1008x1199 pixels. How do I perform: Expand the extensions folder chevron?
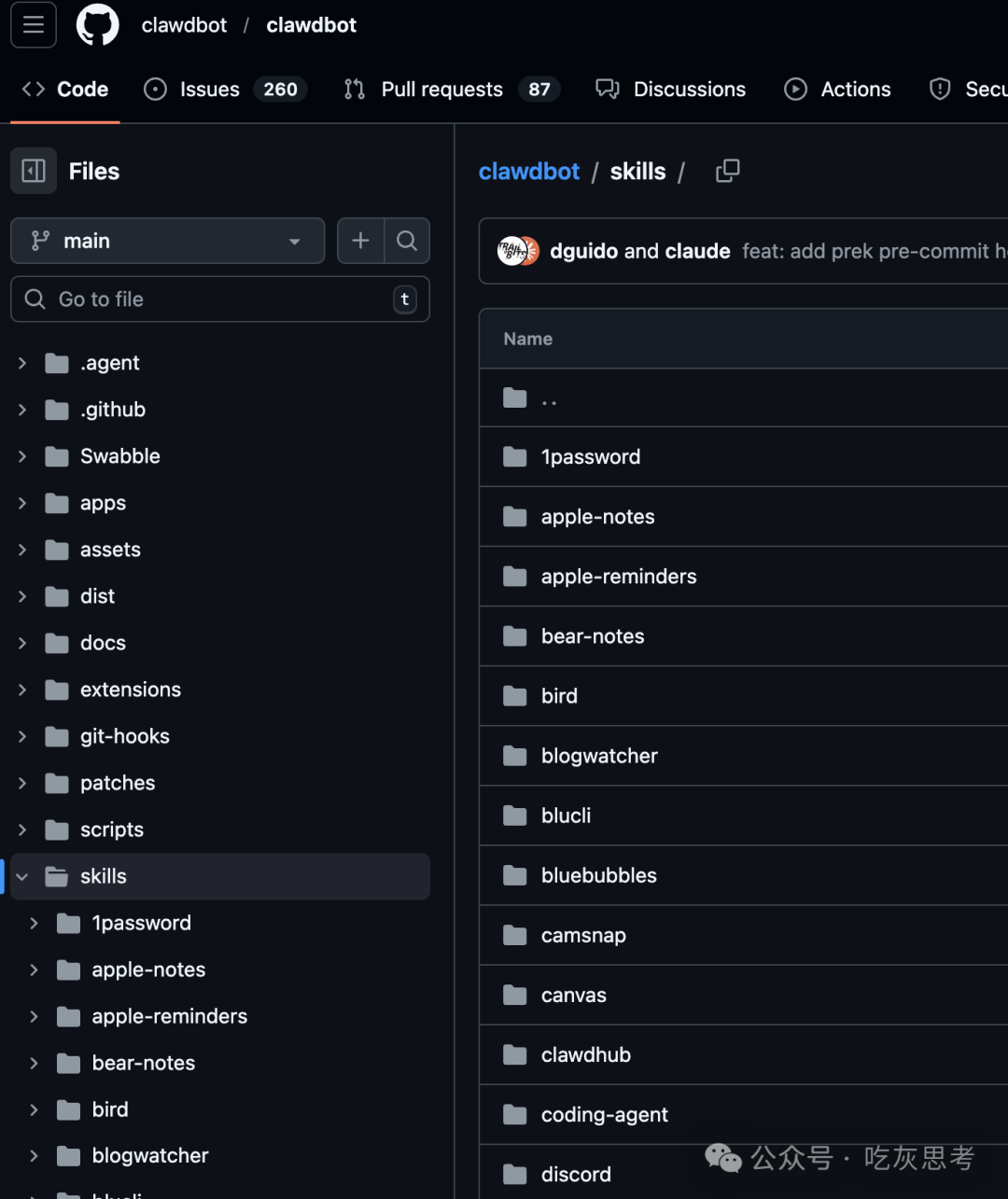[22, 690]
